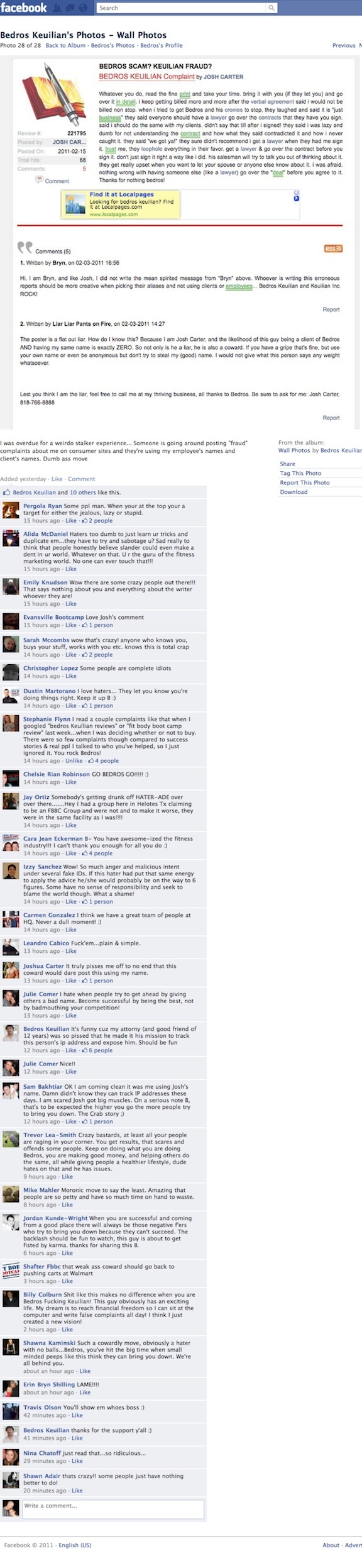Viewport: 362px width, 1568px height.
Task: Select Tag This Photo option
Action: (x=300, y=473)
